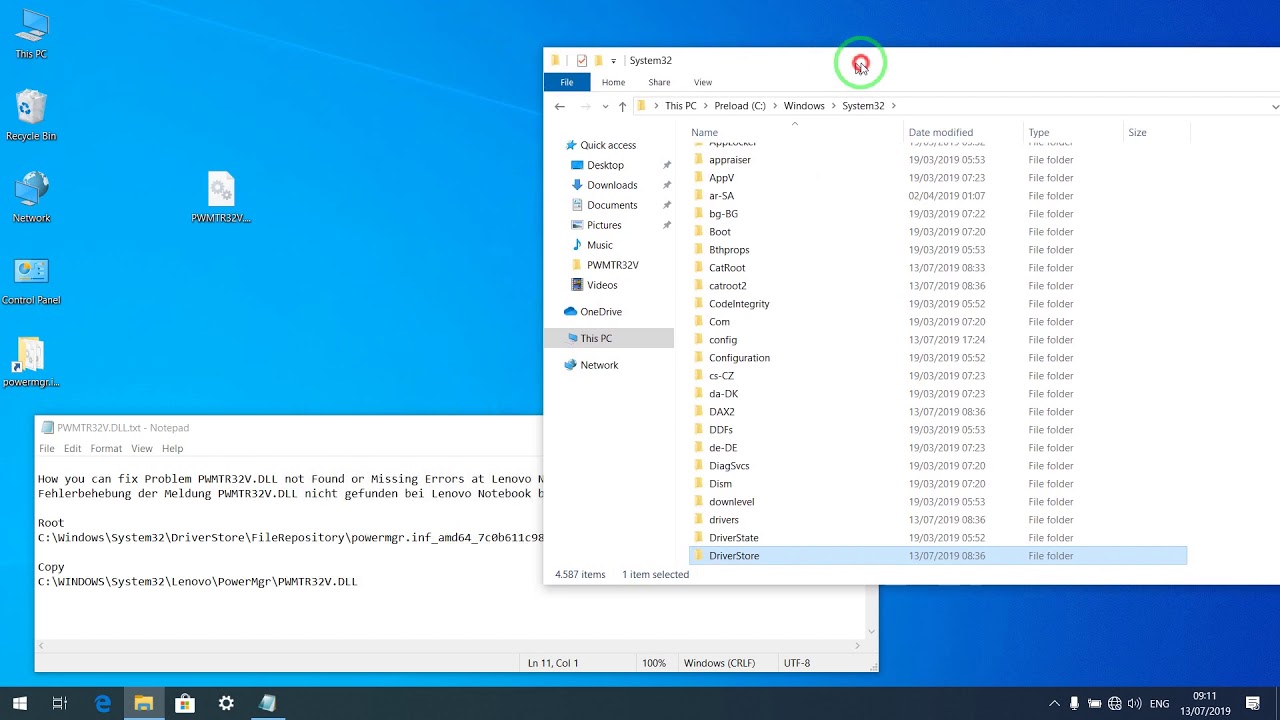Open Task View in the taskbar
The width and height of the screenshot is (1280, 720).
(60, 704)
